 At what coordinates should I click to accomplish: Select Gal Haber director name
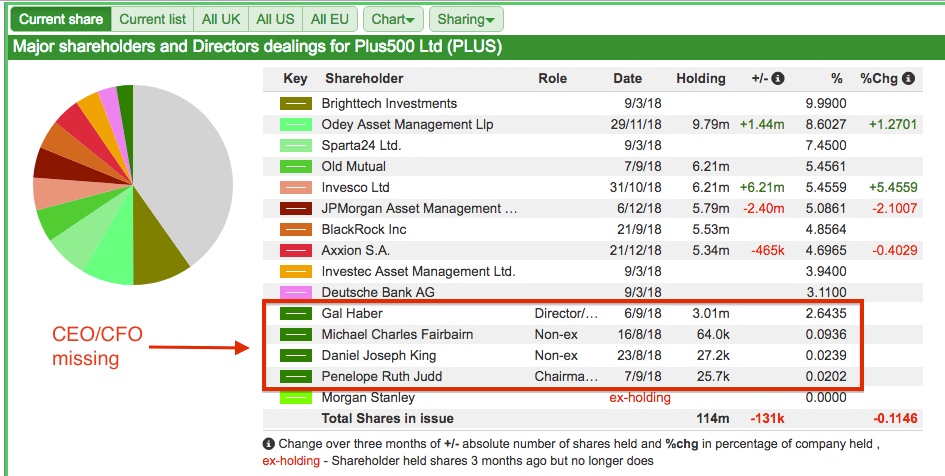click(x=352, y=314)
